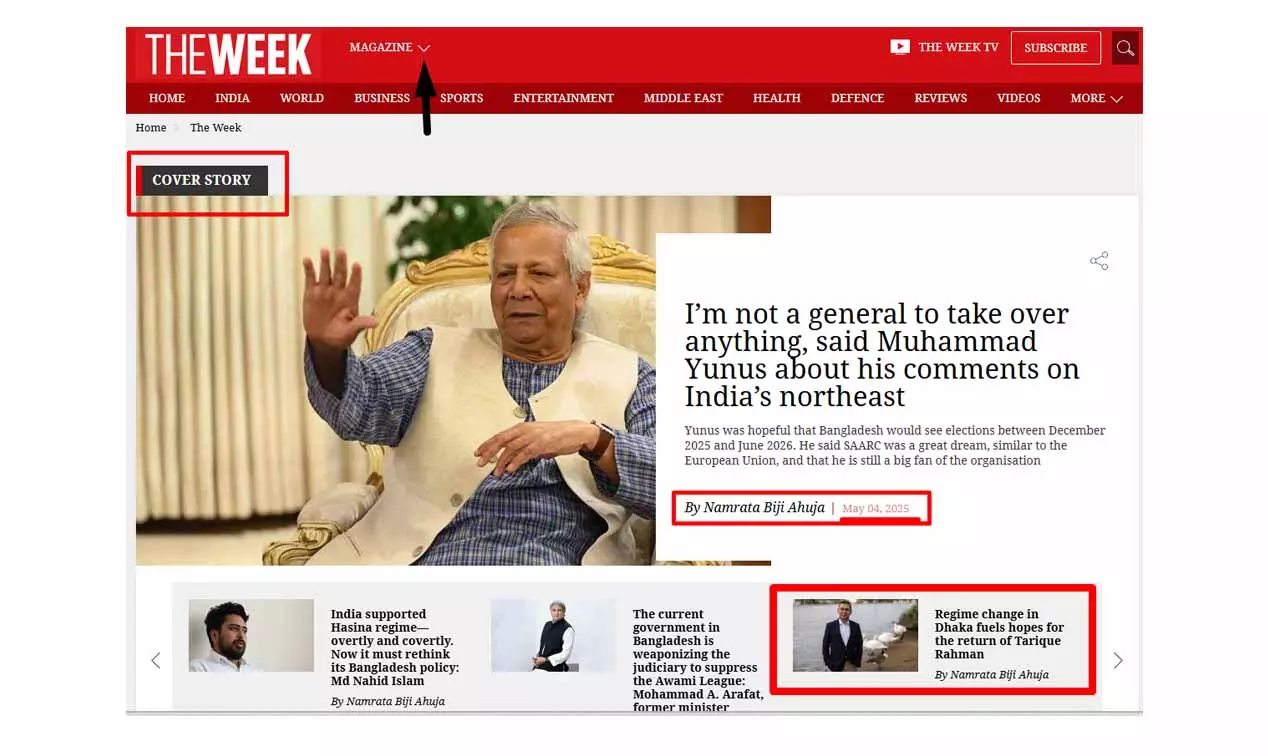Open the Tarique Rahman story thumbnail
The image size is (1268, 756).
pos(855,635)
